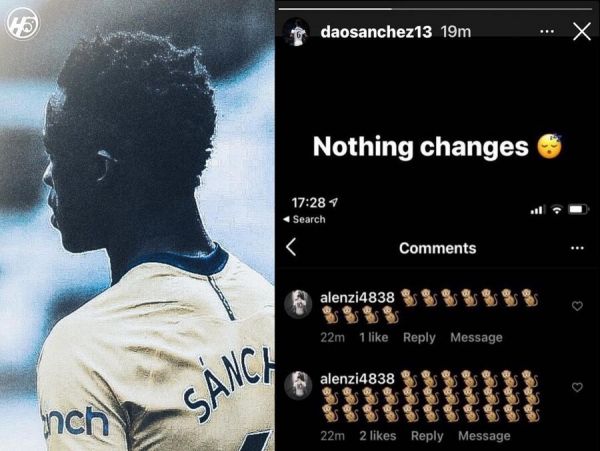
Task: Tap the battery status icon
Action: tap(578, 209)
